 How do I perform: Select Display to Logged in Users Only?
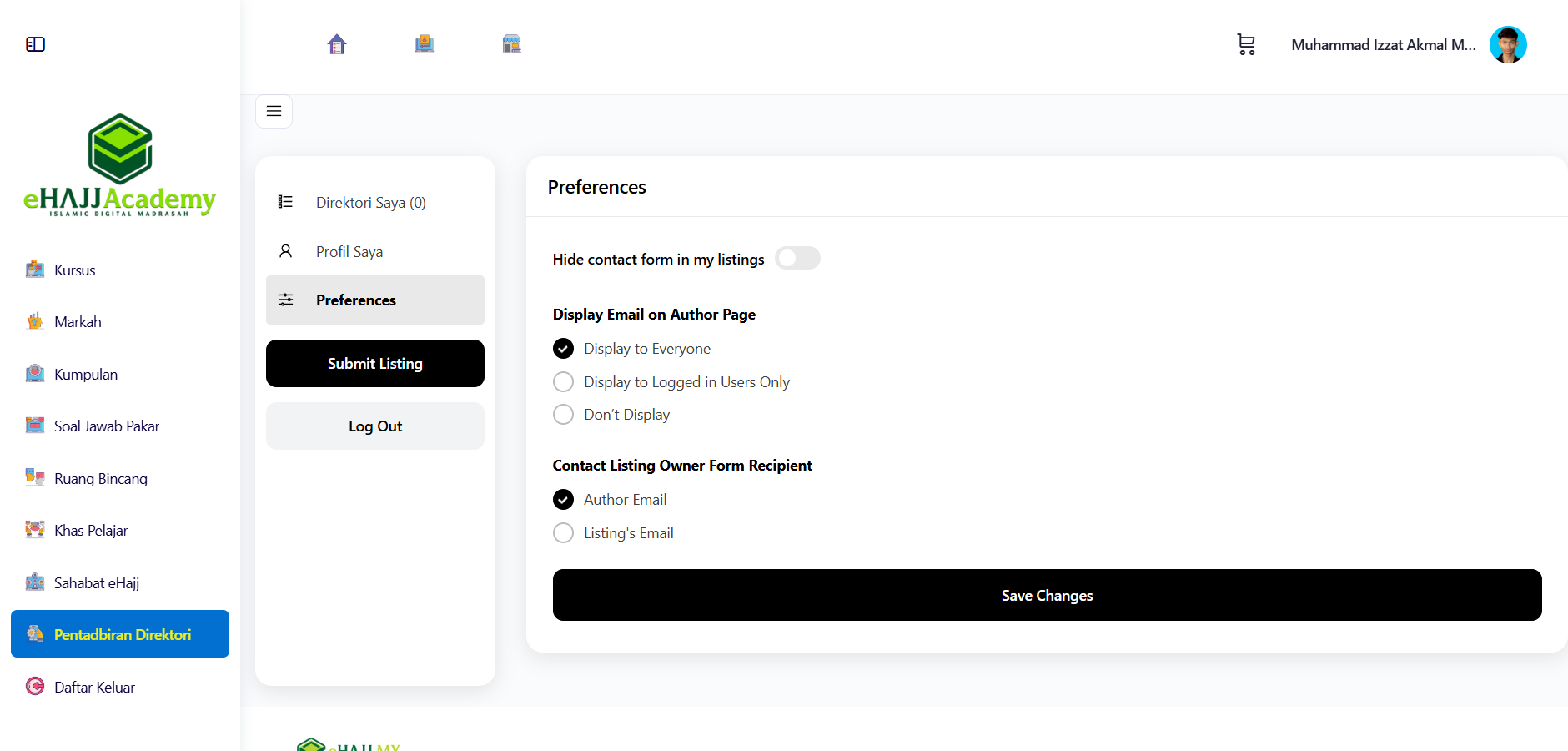[564, 381]
